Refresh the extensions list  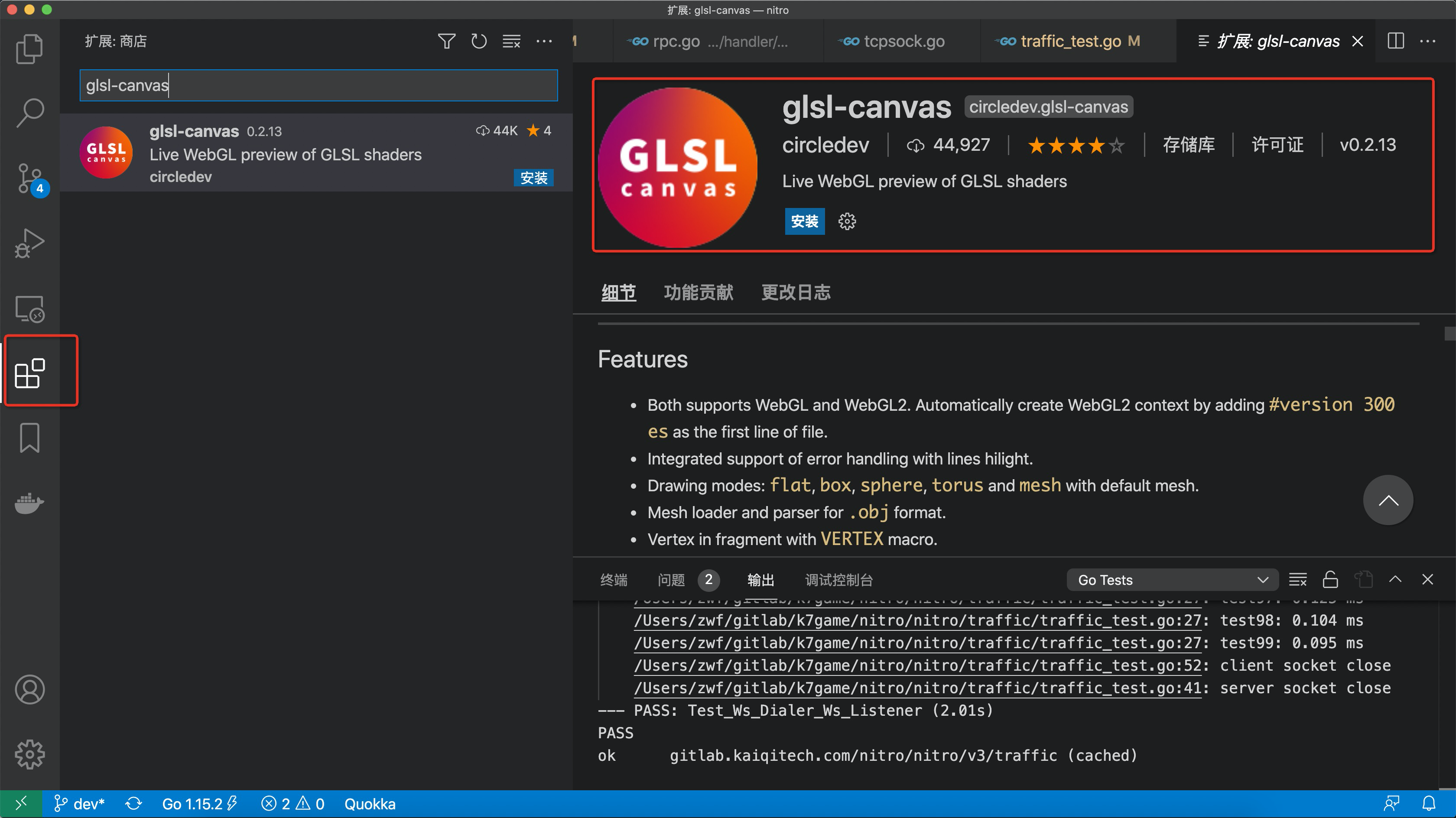point(479,41)
